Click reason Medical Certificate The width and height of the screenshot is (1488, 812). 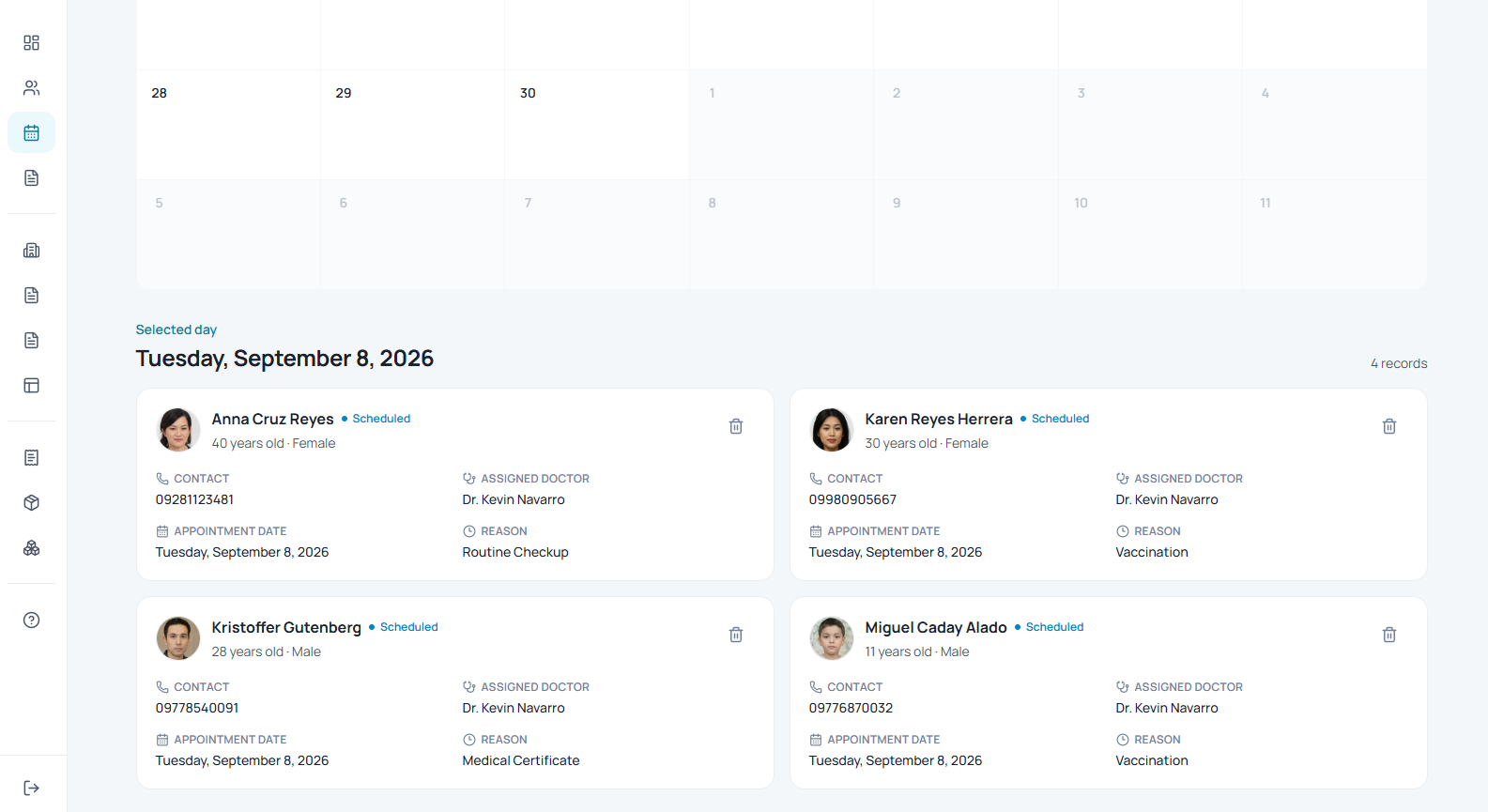pyautogui.click(x=521, y=760)
